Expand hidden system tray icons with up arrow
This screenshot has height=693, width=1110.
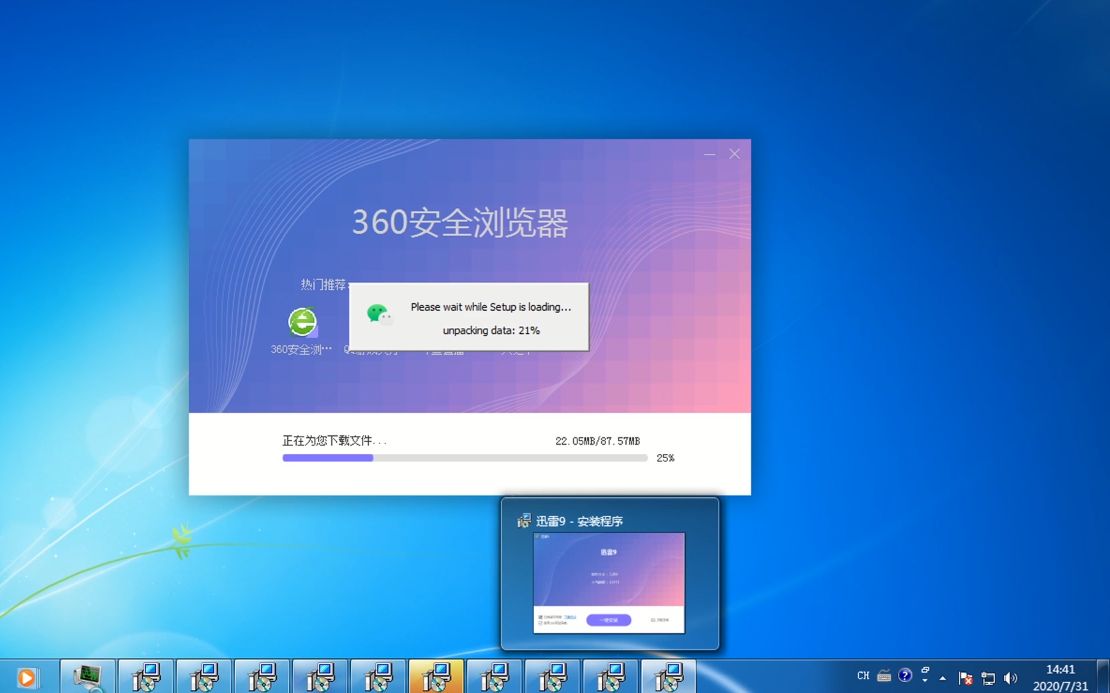click(x=941, y=677)
